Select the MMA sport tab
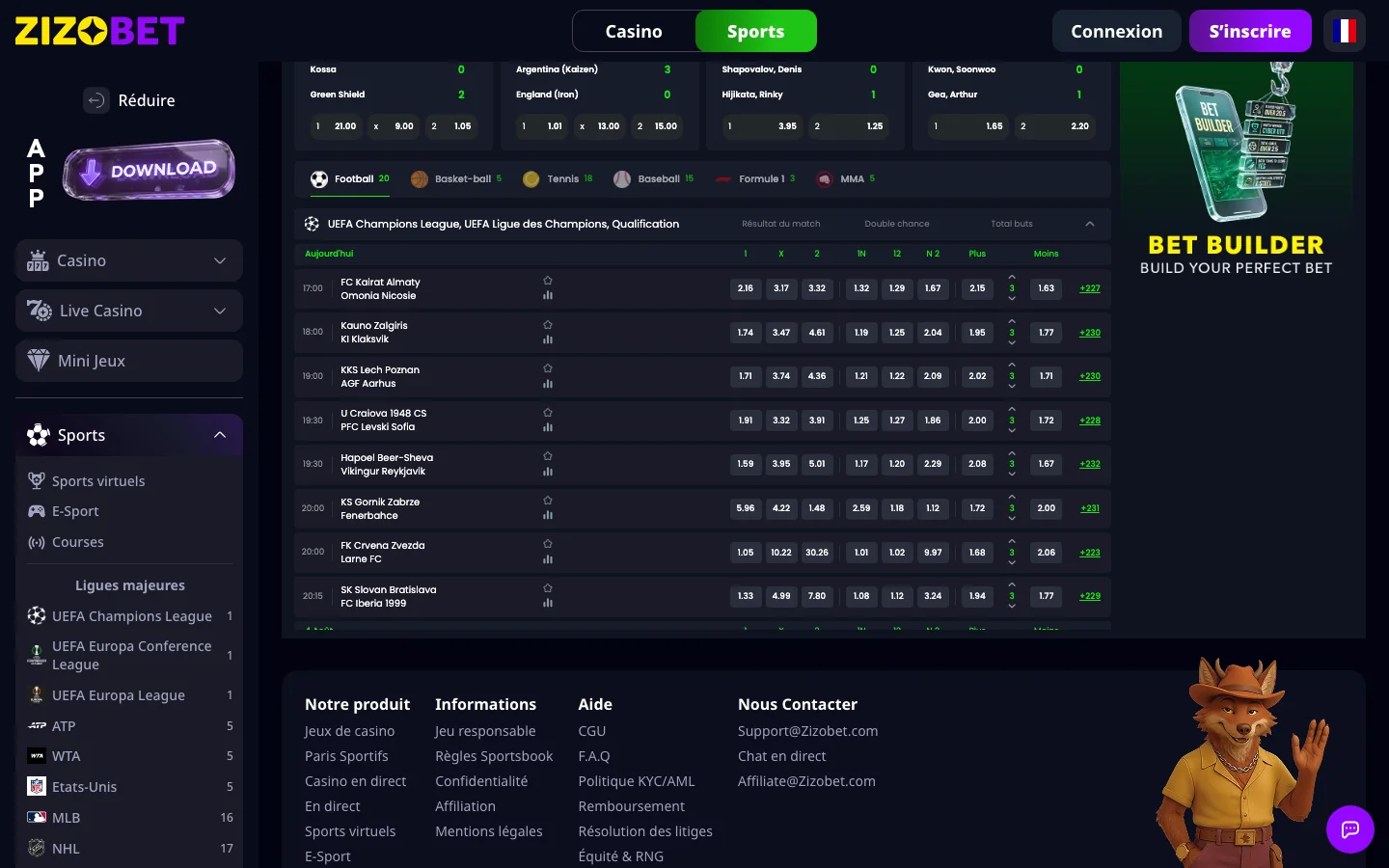 click(x=846, y=179)
